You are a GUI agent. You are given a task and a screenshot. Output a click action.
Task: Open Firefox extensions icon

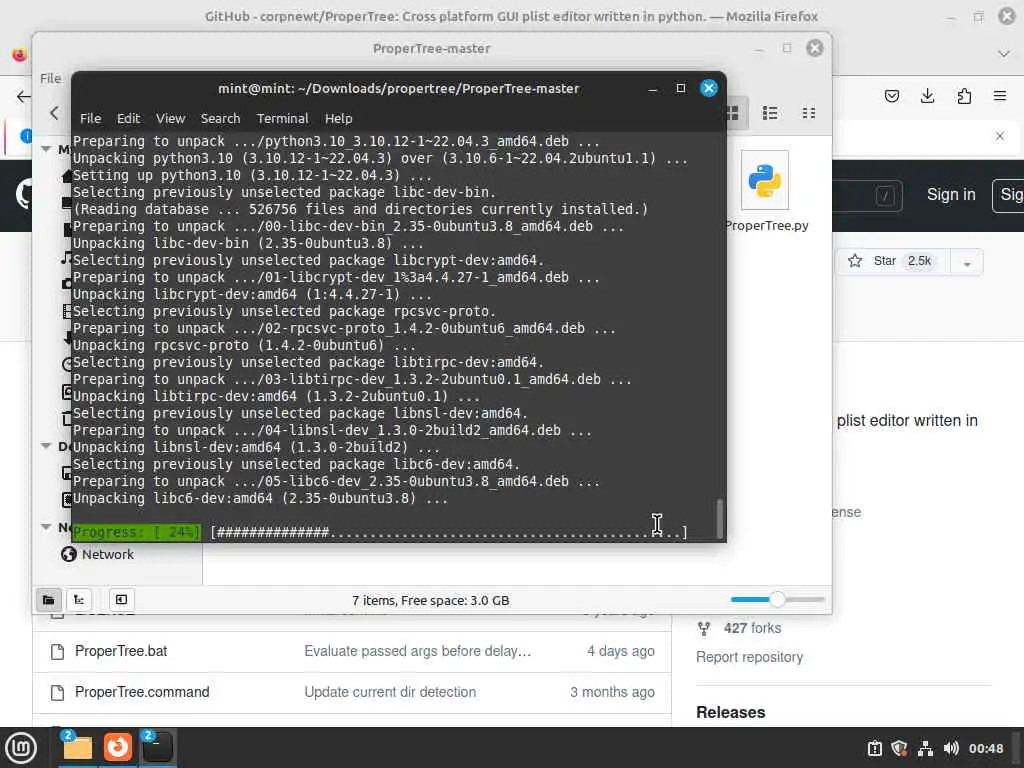964,97
